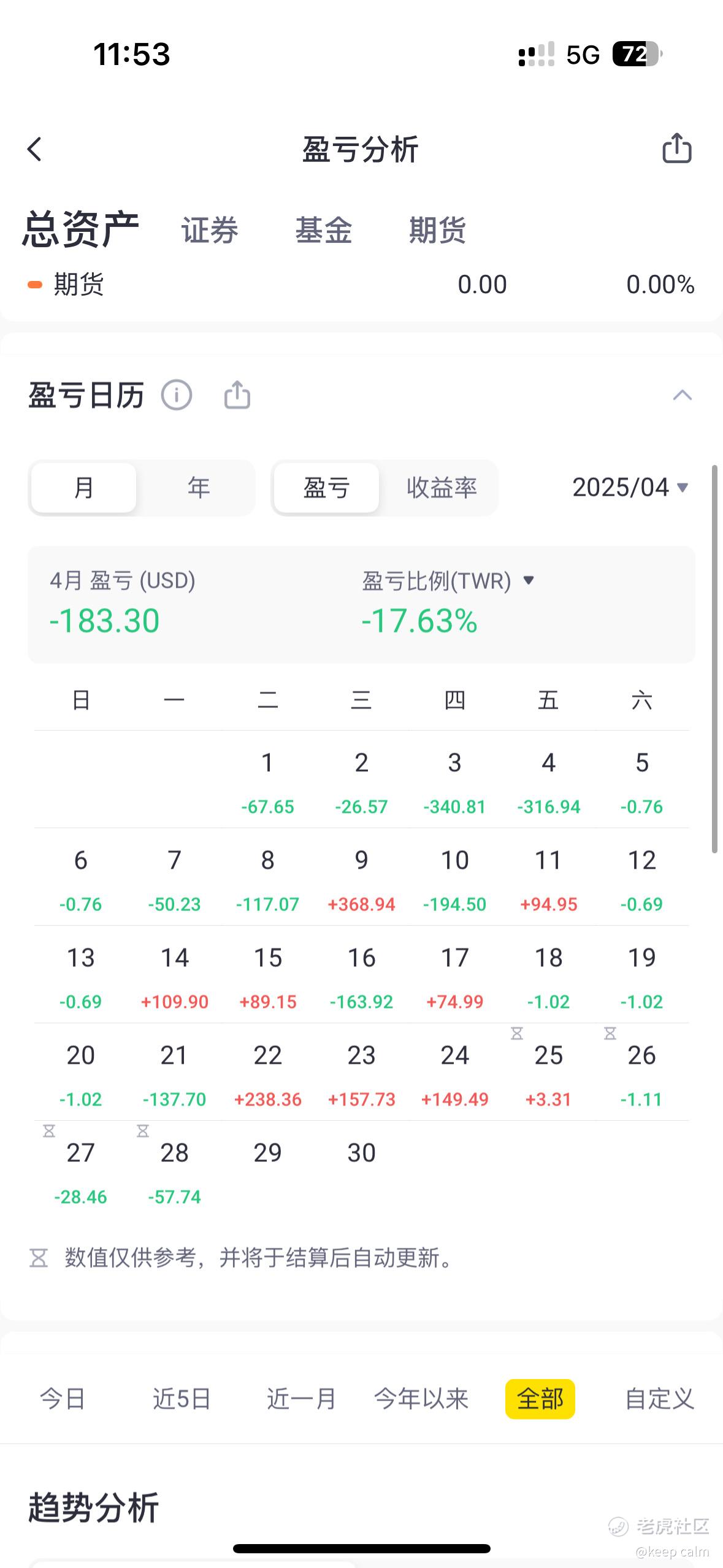Viewport: 723px width, 1568px height.
Task: Tap the back arrow icon
Action: (34, 149)
